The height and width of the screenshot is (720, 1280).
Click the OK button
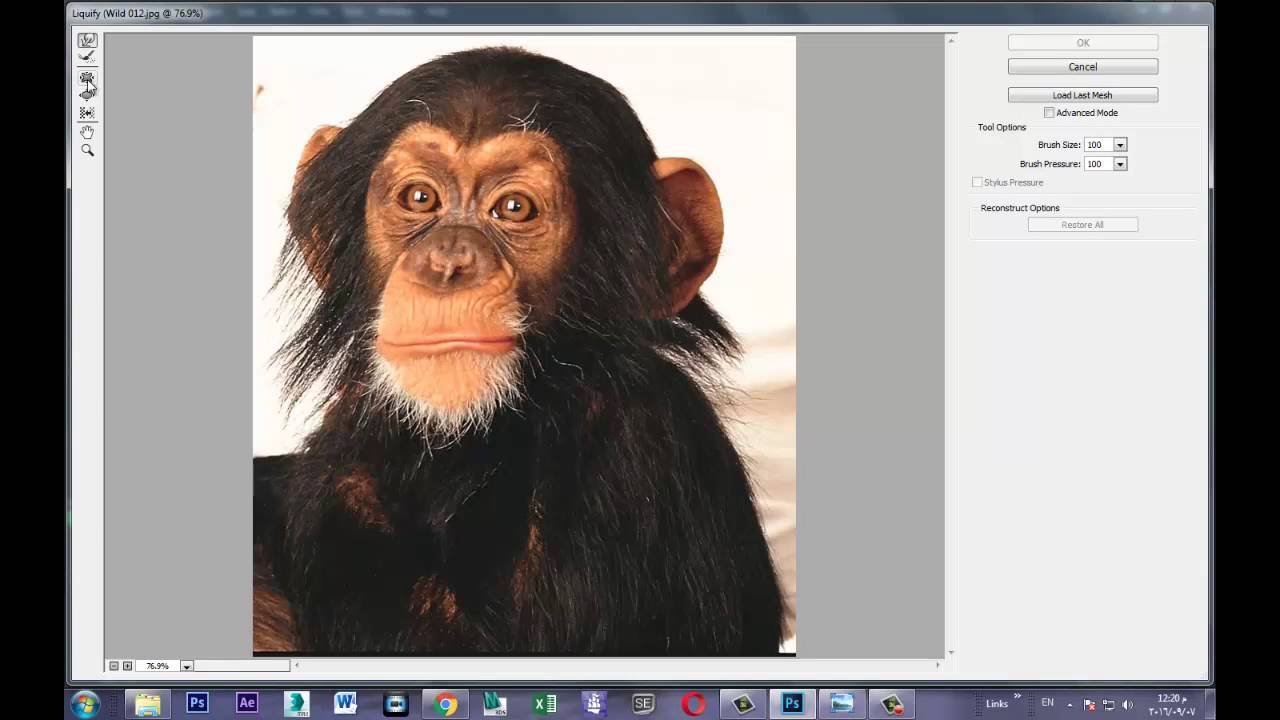point(1083,43)
